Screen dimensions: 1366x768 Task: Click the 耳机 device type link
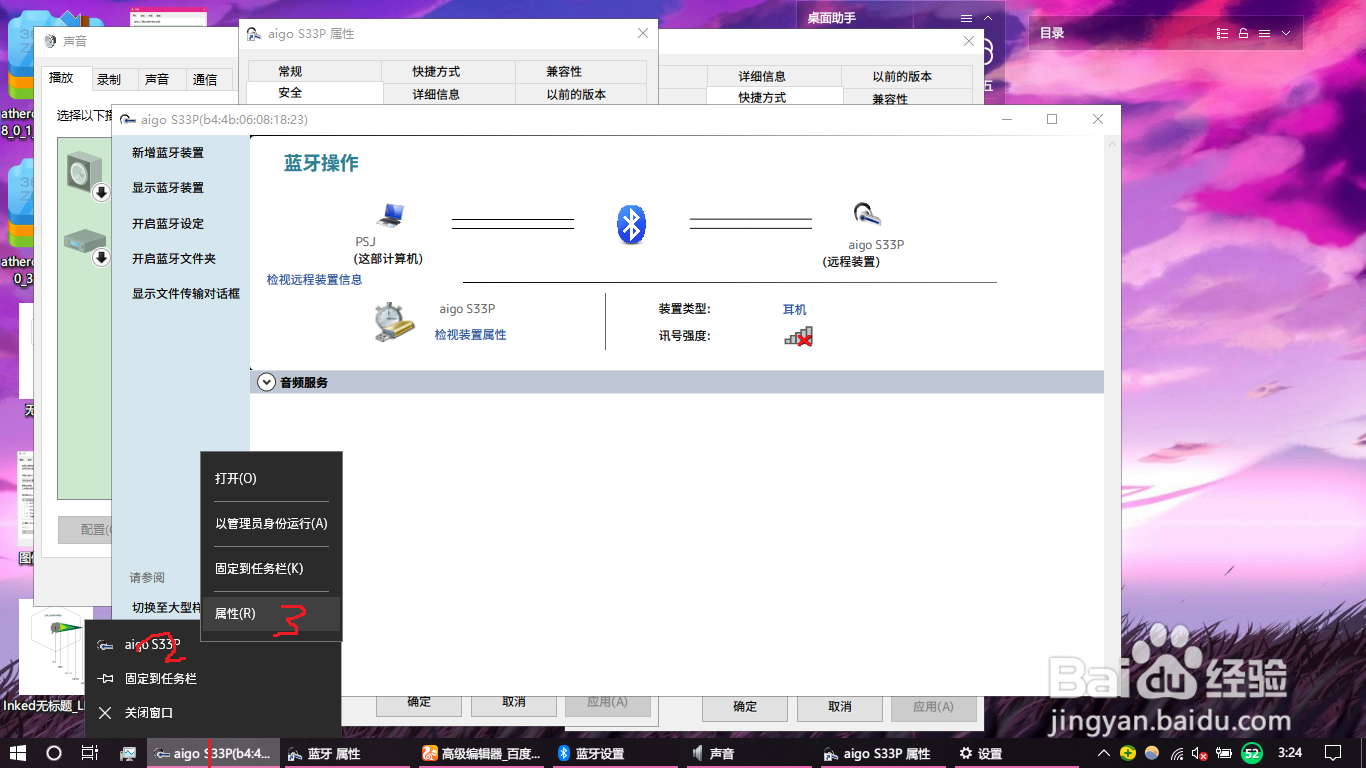click(x=794, y=310)
